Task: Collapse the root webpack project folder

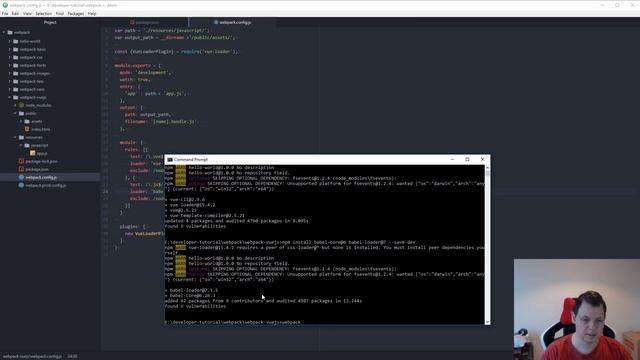Action: pyautogui.click(x=4, y=32)
